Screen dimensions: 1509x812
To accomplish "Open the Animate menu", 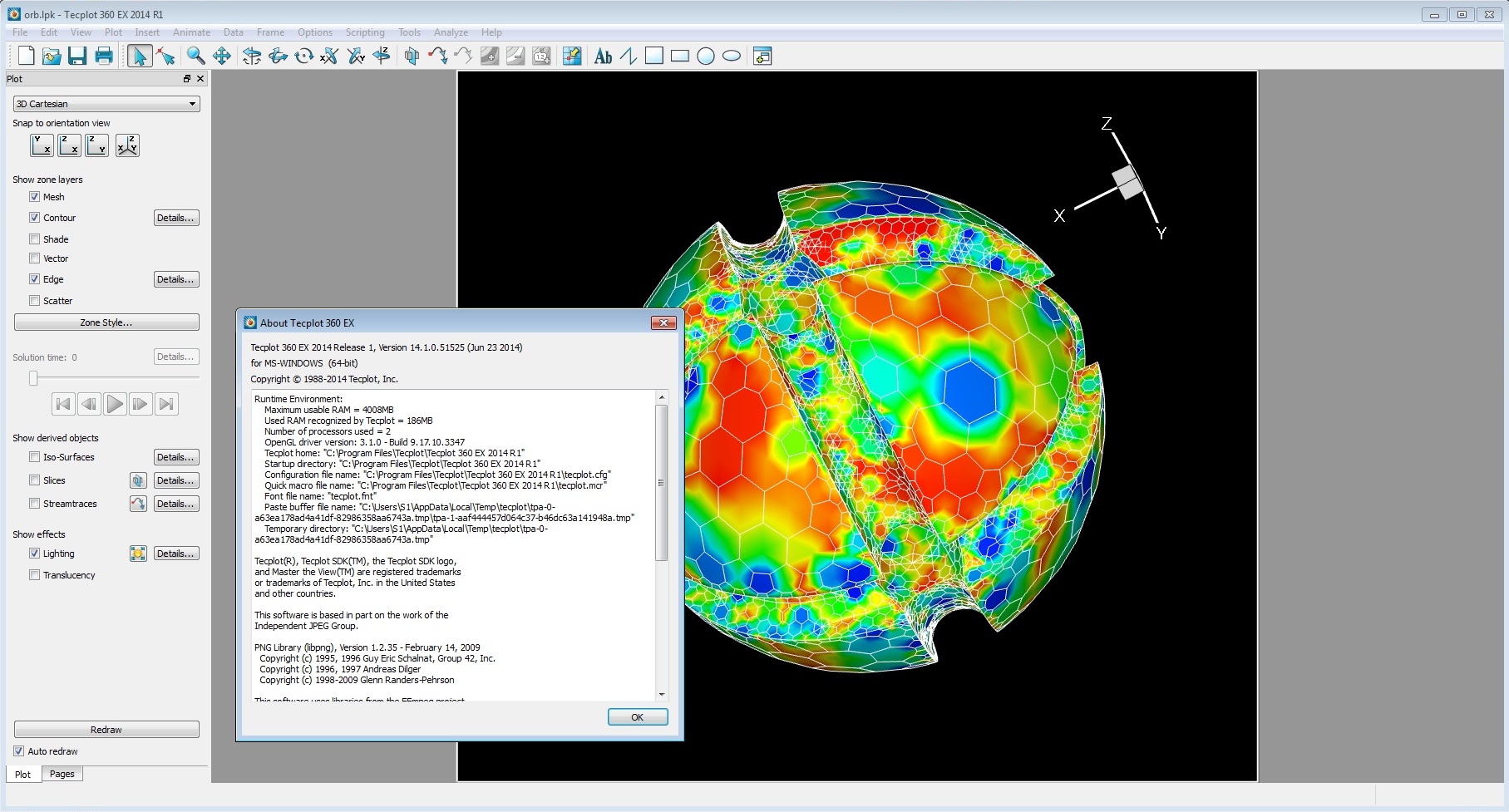I will pyautogui.click(x=191, y=32).
